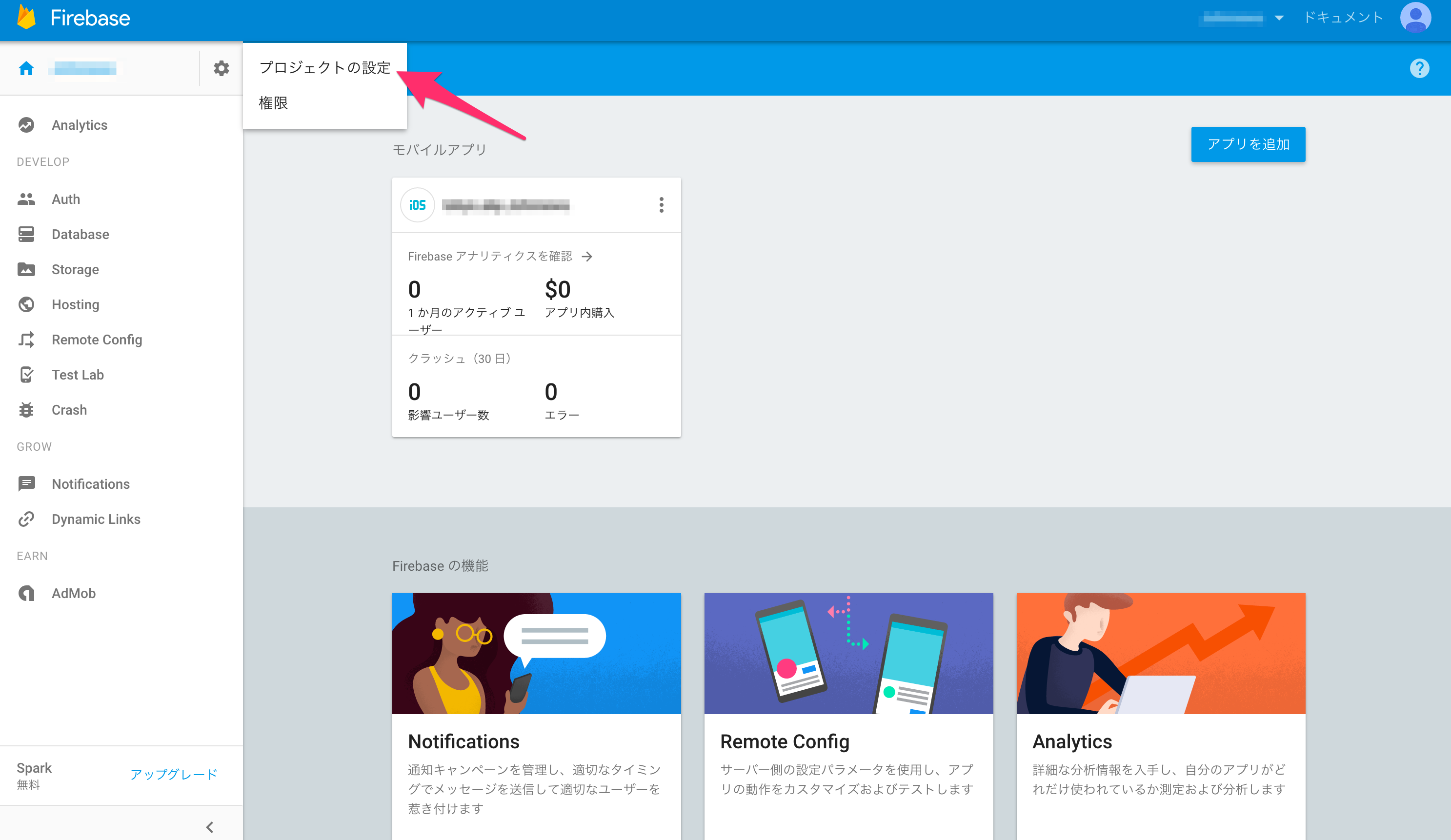Open Remote Config in sidebar

click(97, 340)
